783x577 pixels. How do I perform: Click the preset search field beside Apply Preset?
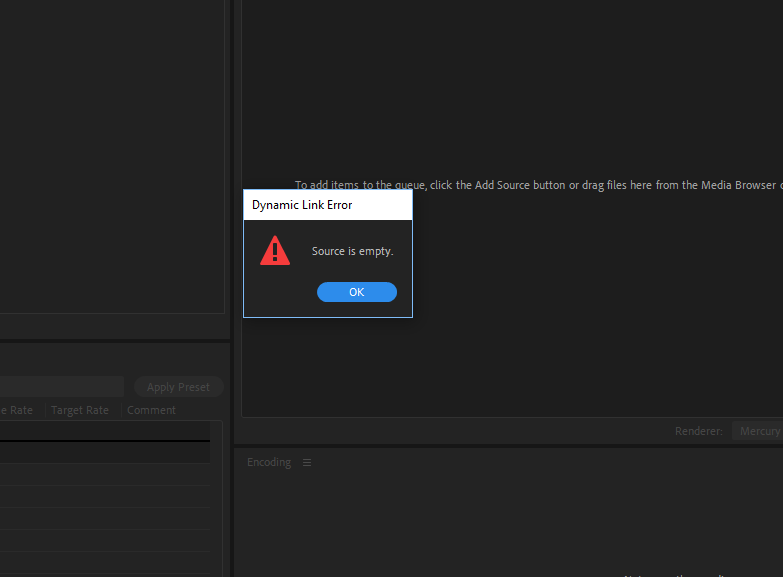pos(62,387)
